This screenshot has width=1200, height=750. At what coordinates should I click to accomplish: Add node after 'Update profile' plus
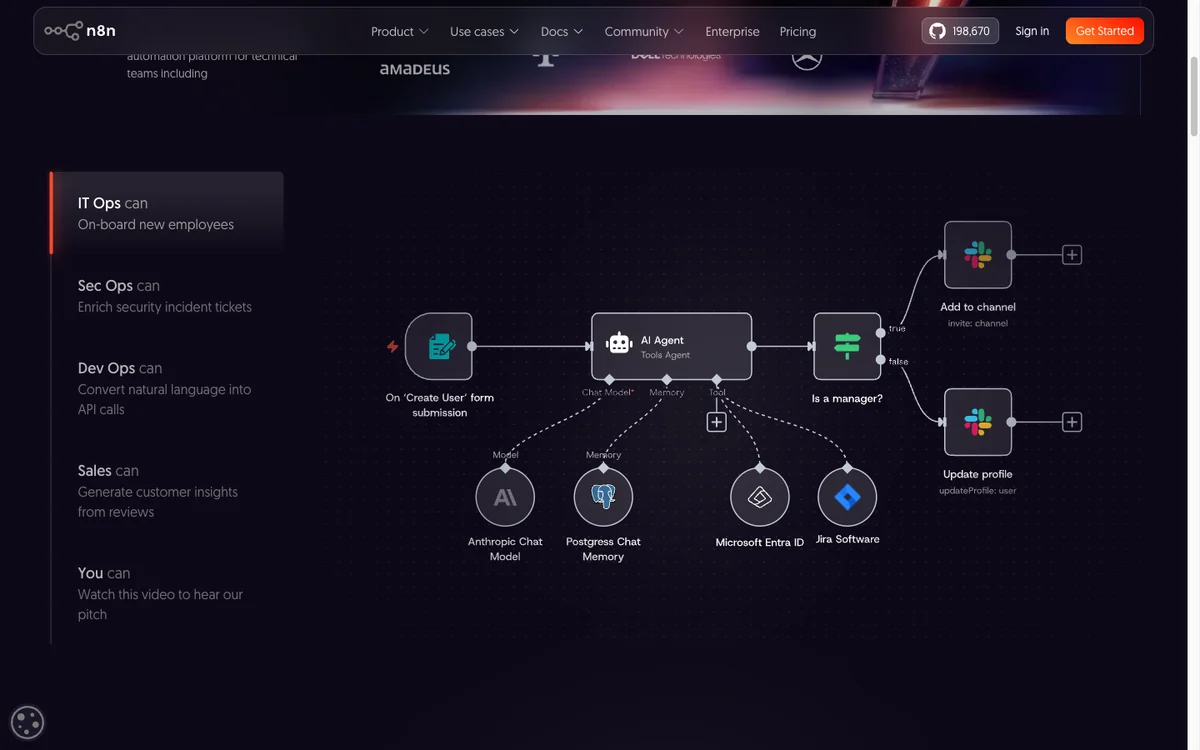click(1072, 422)
